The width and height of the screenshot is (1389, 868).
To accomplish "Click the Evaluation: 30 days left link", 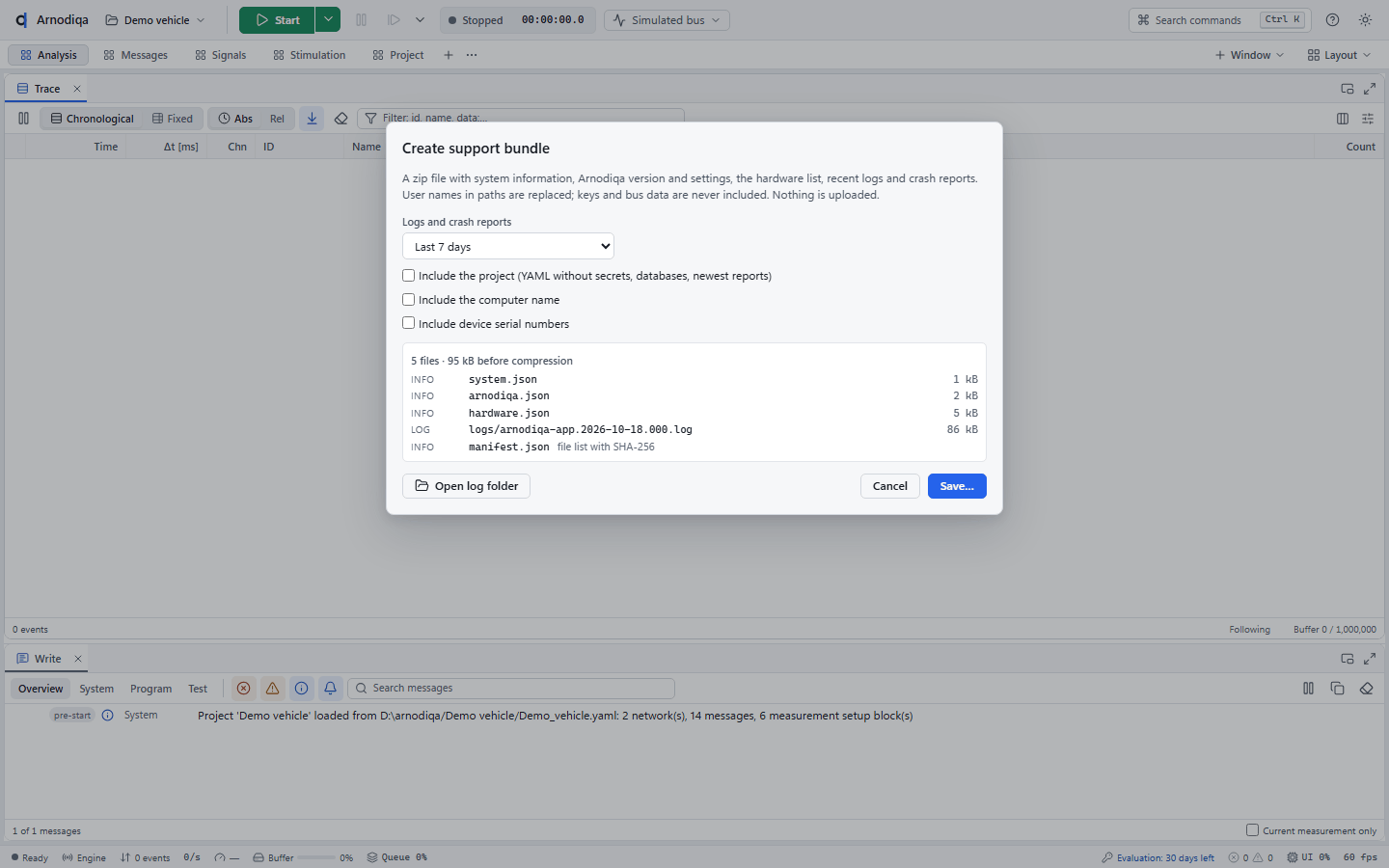I will coord(1157,857).
